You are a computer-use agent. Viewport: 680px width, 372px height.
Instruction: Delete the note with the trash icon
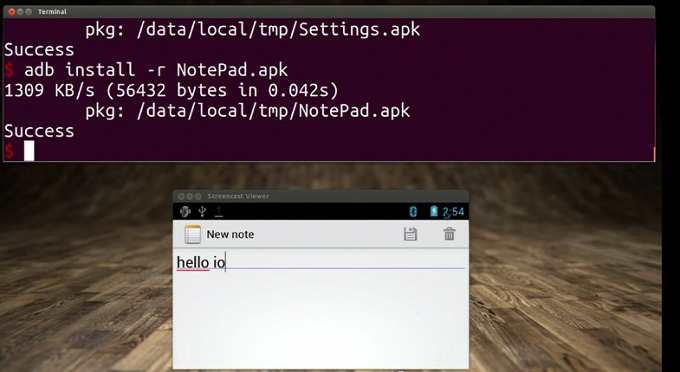(x=449, y=234)
